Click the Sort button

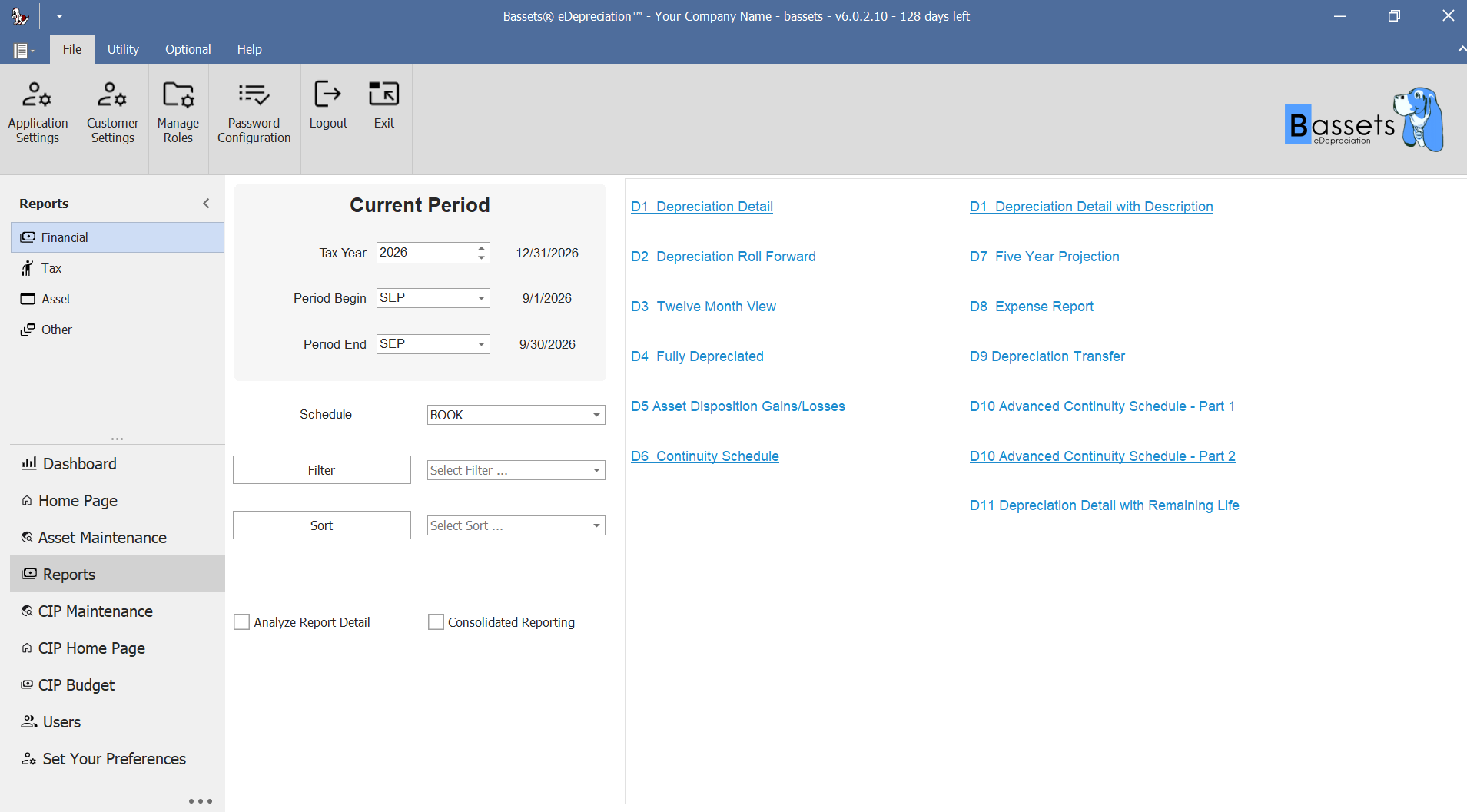[x=322, y=525]
